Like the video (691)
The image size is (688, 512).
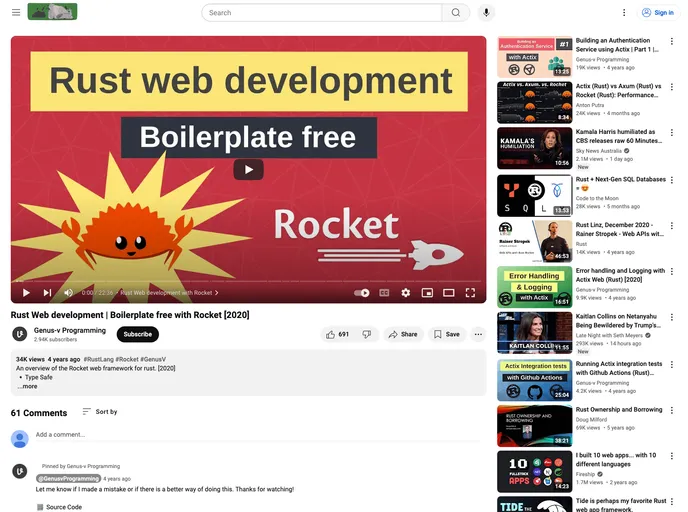point(337,334)
